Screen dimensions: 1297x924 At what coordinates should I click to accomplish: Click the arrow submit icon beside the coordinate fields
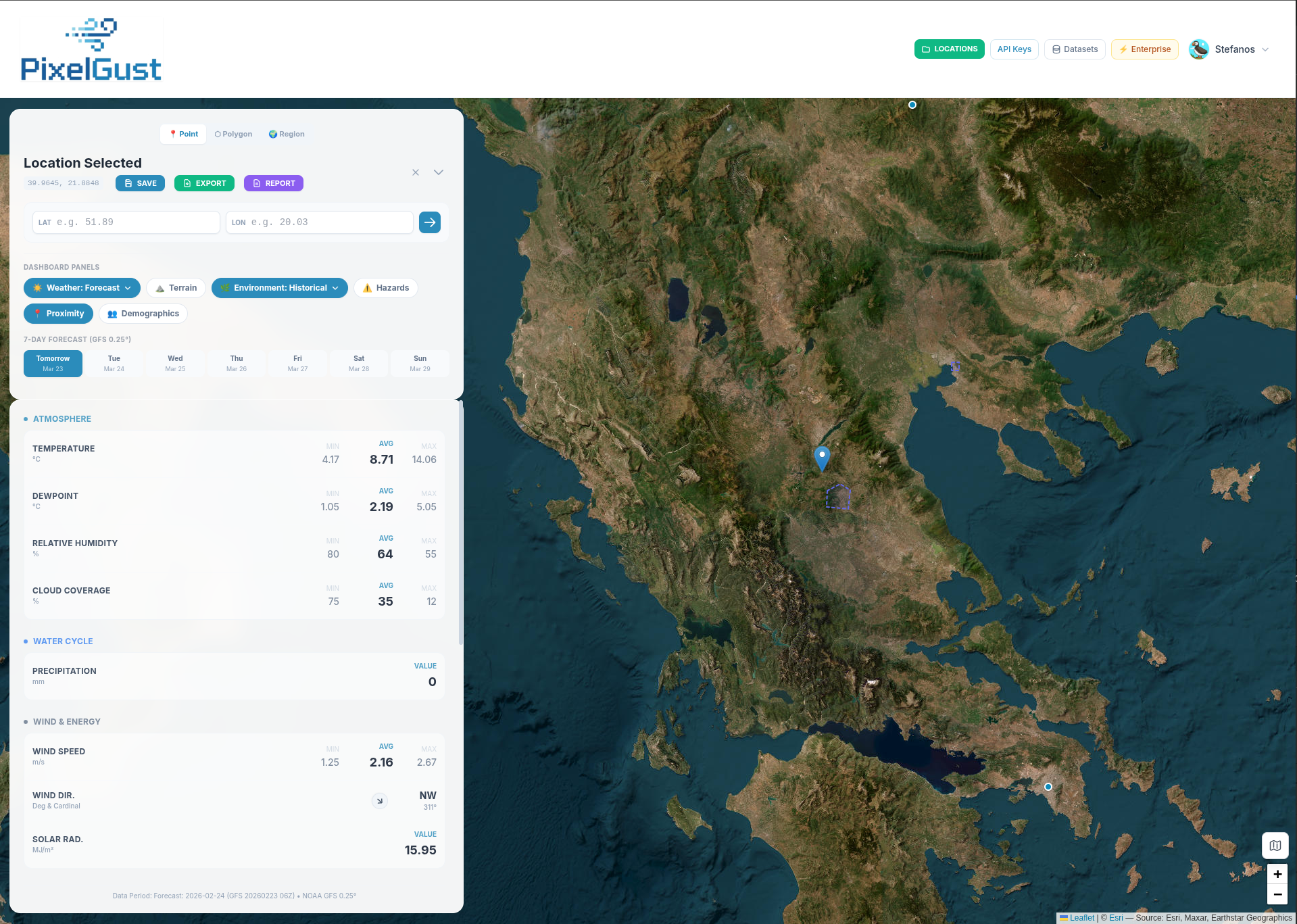[x=430, y=222]
